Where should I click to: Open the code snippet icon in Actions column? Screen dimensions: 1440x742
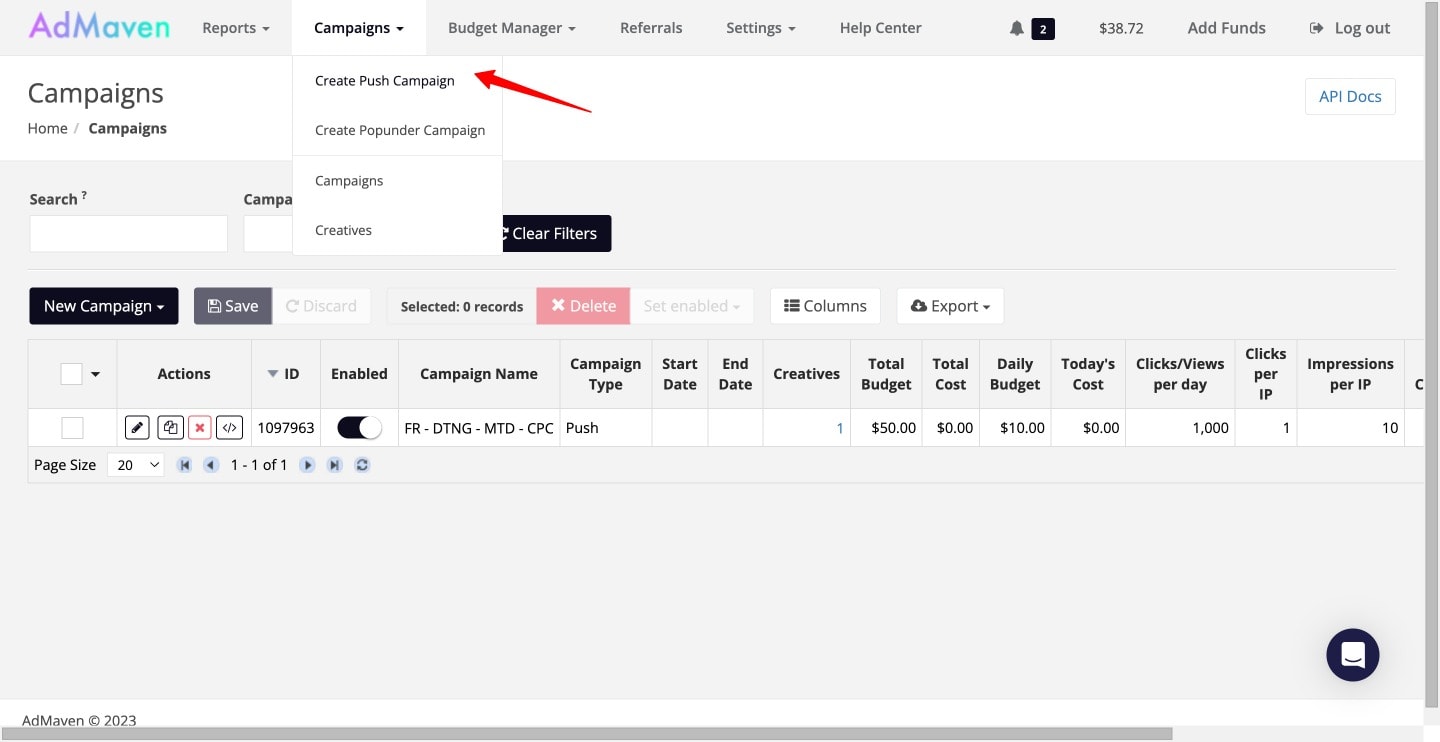[x=230, y=427]
